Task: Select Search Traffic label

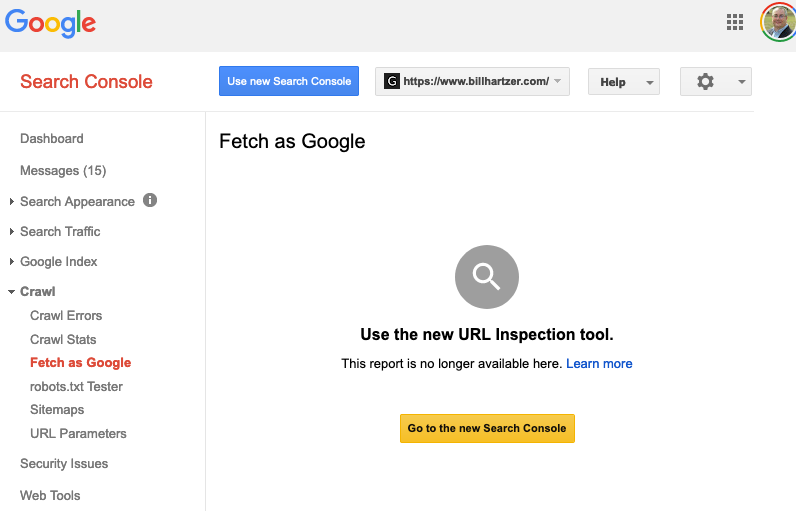Action: pyautogui.click(x=60, y=231)
